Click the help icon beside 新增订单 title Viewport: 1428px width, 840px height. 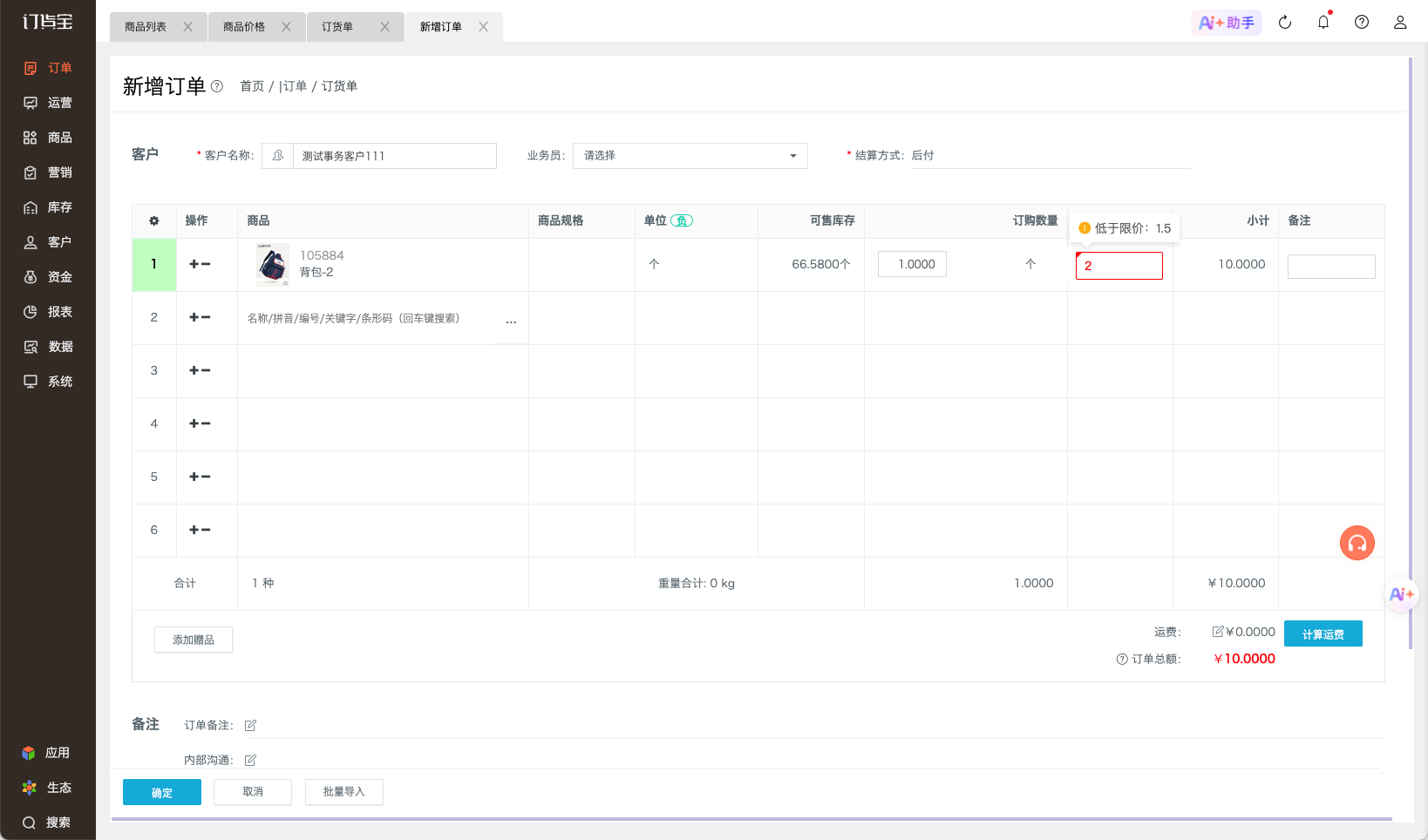pyautogui.click(x=217, y=86)
